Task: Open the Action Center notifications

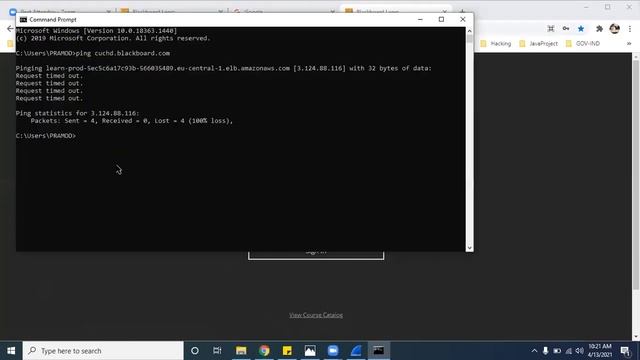Action: pyautogui.click(x=625, y=351)
